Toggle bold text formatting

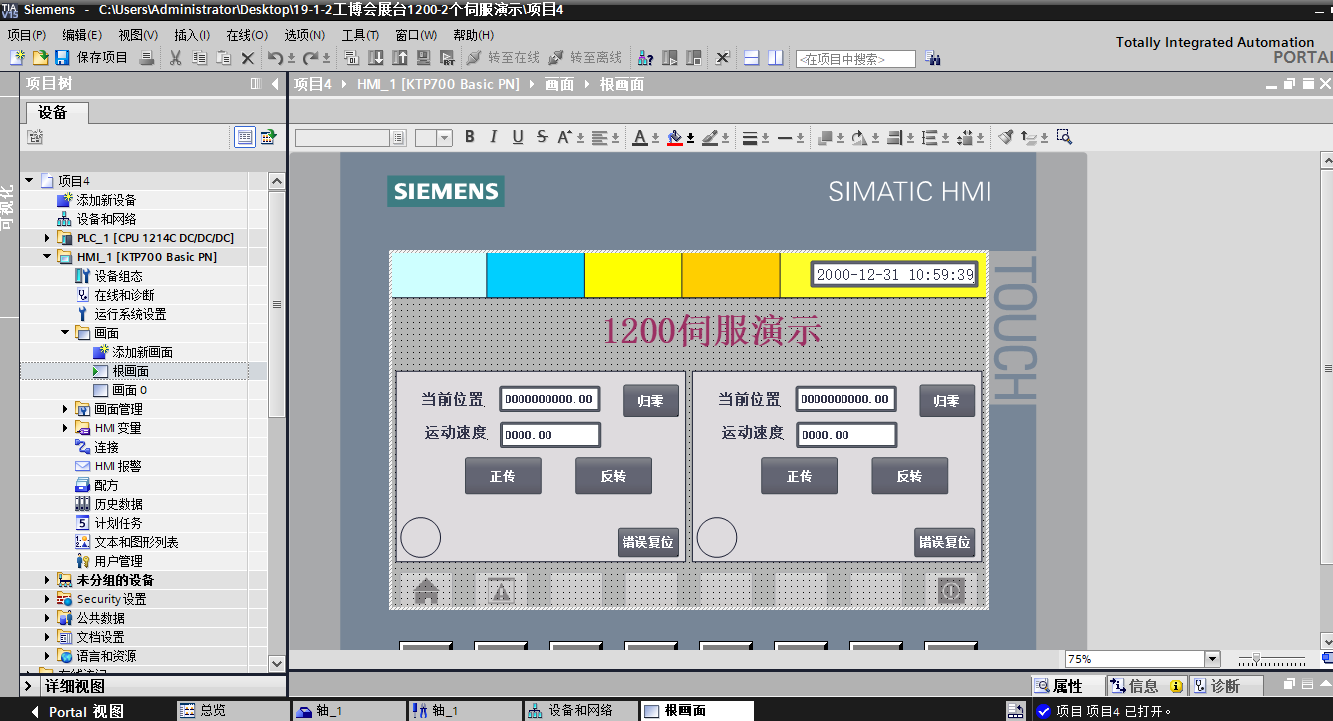469,137
